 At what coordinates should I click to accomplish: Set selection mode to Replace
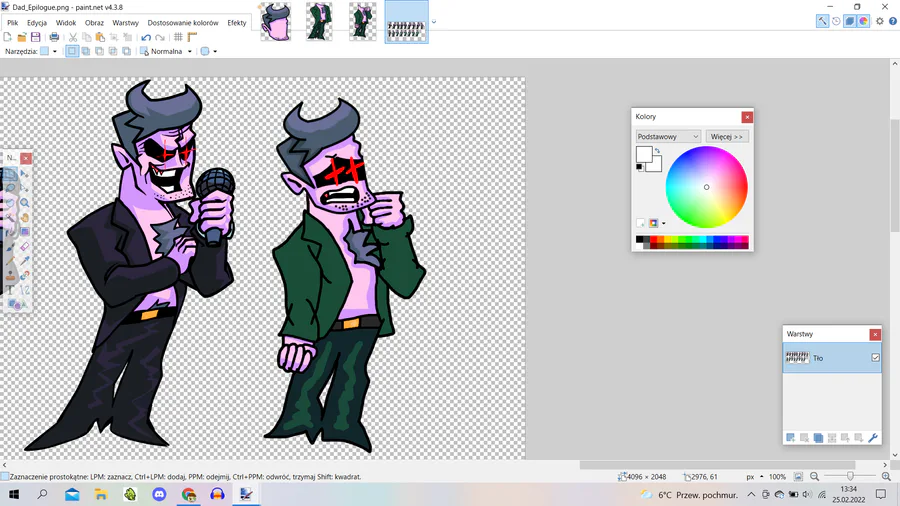click(x=72, y=51)
